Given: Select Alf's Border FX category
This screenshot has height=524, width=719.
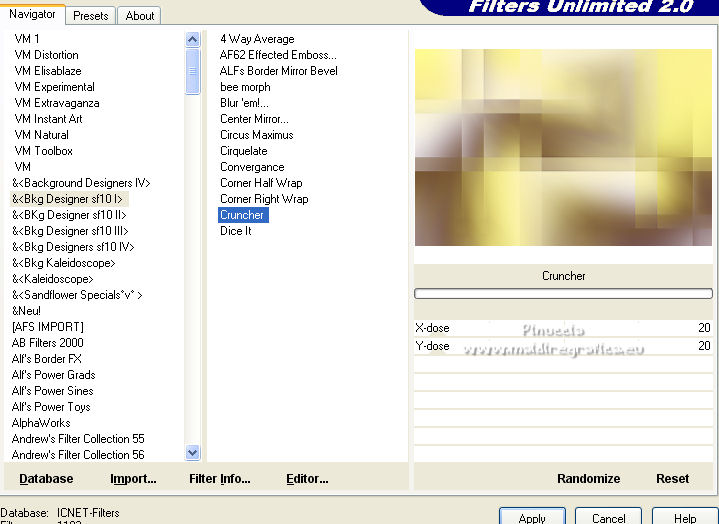Looking at the screenshot, I should 46,359.
